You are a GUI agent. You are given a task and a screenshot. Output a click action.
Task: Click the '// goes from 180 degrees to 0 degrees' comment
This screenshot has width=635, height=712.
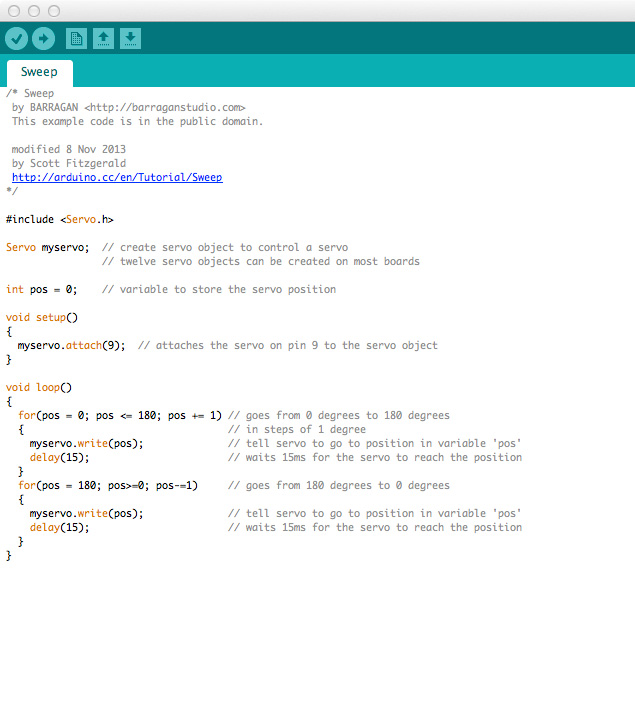[x=339, y=485]
